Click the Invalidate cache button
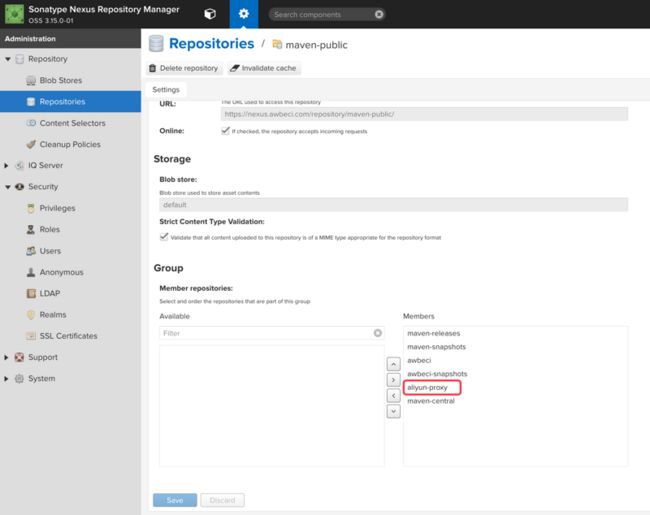The image size is (650, 515). pyautogui.click(x=264, y=68)
